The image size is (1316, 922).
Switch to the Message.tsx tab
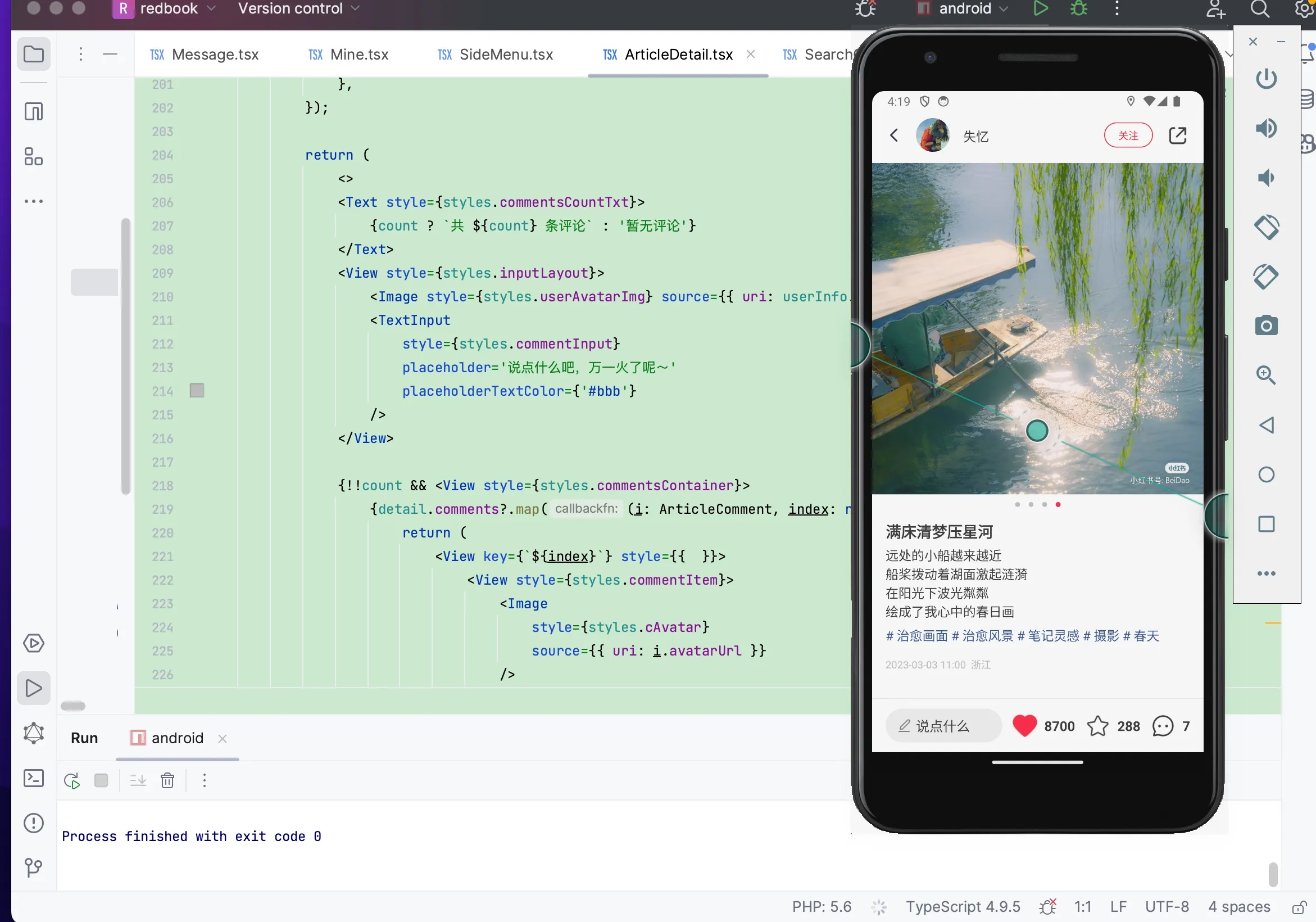tap(205, 55)
